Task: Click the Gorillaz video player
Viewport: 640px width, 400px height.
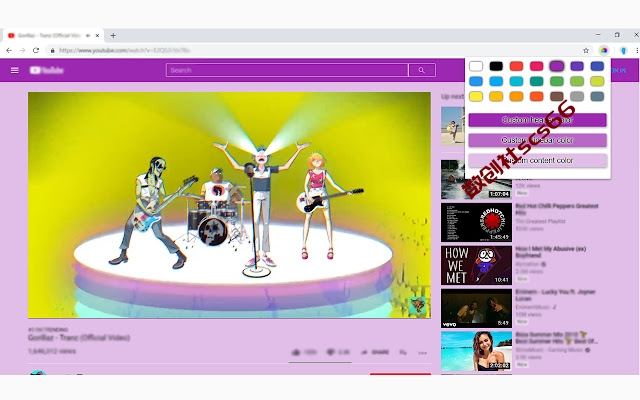Action: 229,205
